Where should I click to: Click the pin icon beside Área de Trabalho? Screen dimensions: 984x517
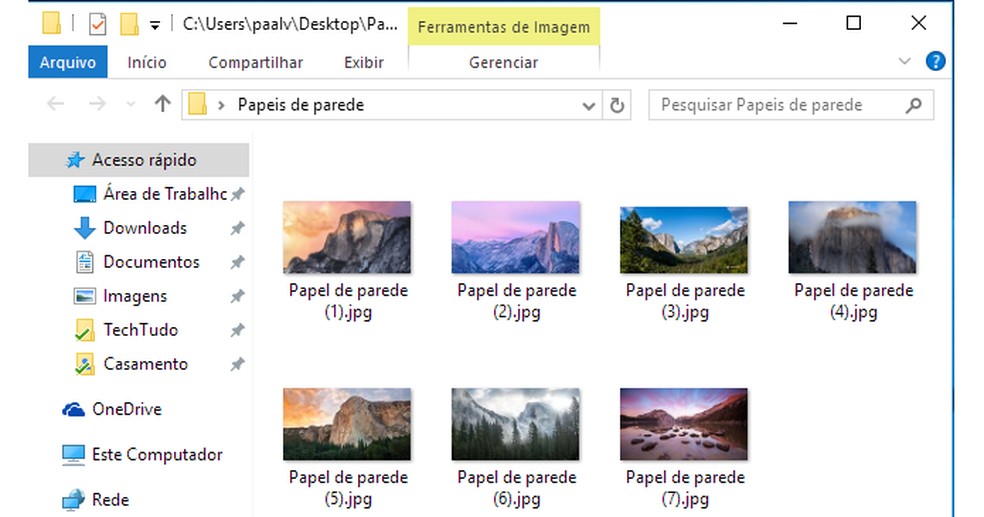237,195
